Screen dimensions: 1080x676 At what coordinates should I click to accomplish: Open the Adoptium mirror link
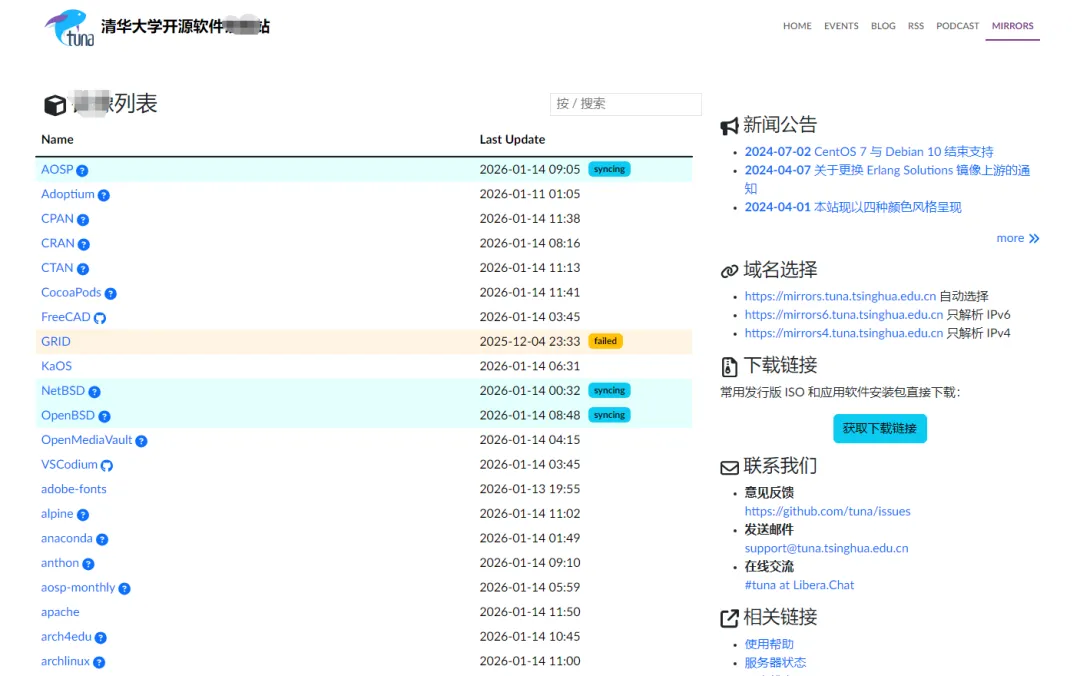[68, 194]
